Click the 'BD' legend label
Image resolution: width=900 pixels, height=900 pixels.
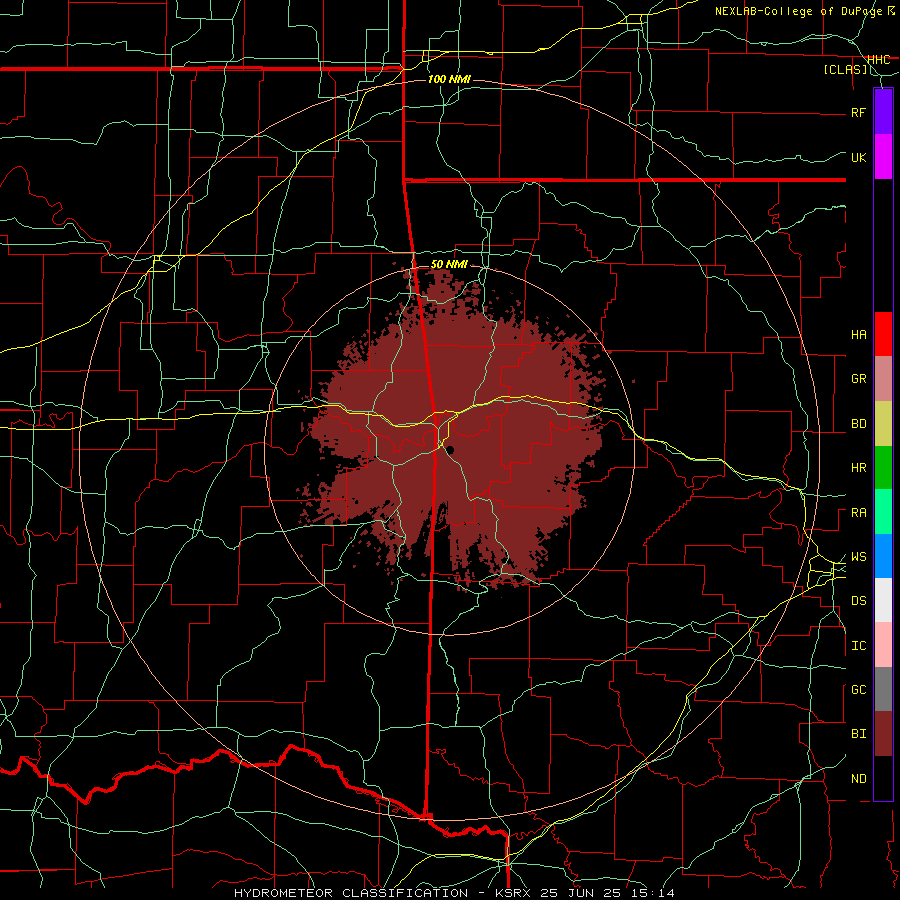click(859, 424)
